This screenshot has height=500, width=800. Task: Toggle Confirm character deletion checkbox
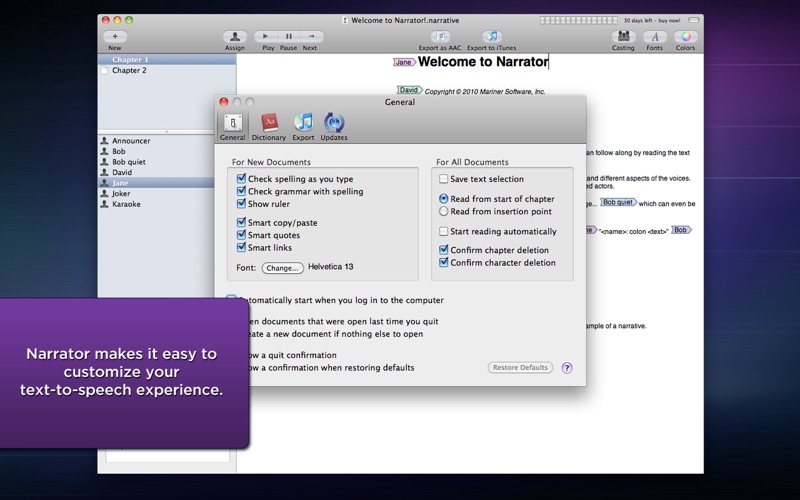tap(443, 262)
